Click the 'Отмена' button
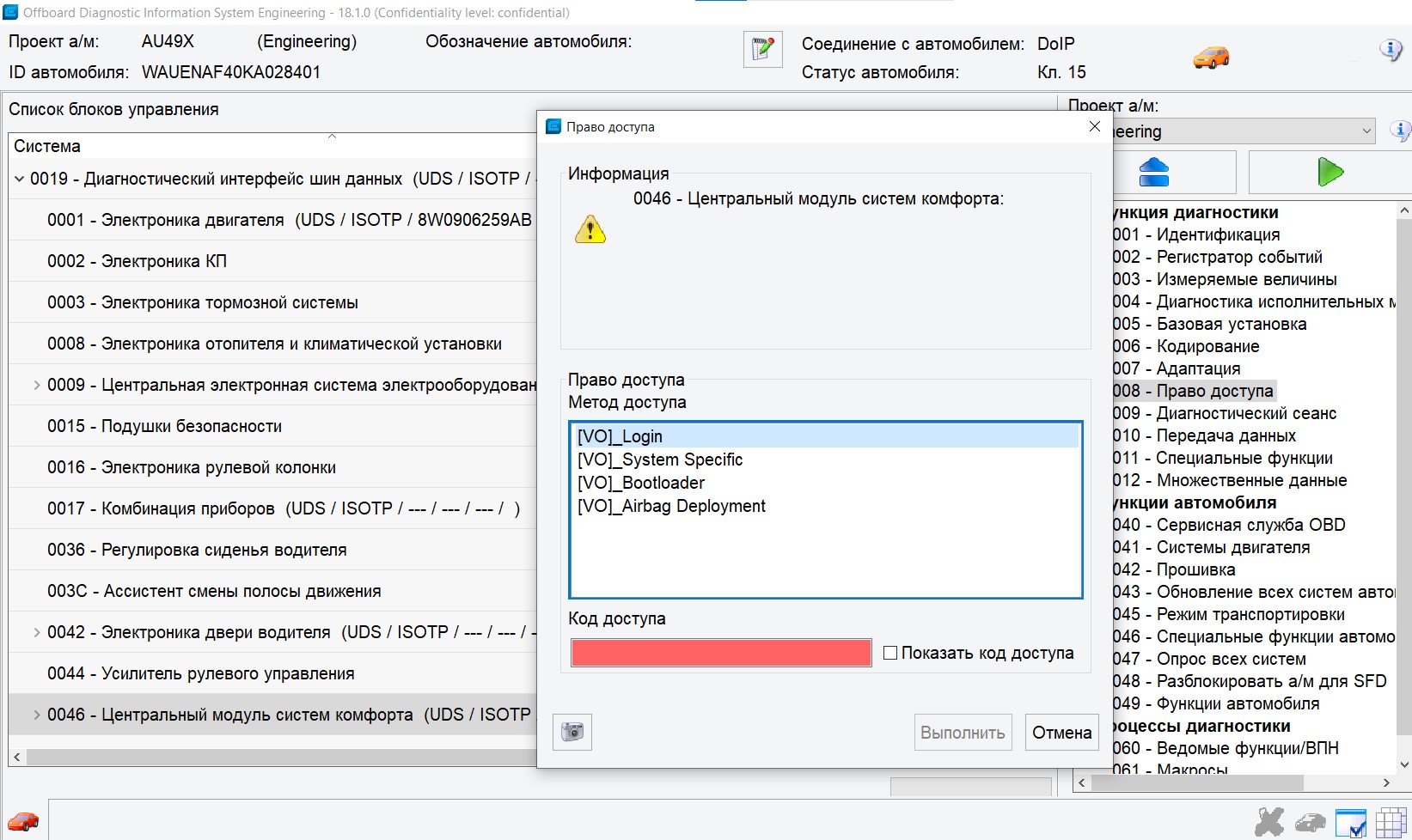Screen dimensions: 1412x840 tap(1061, 733)
